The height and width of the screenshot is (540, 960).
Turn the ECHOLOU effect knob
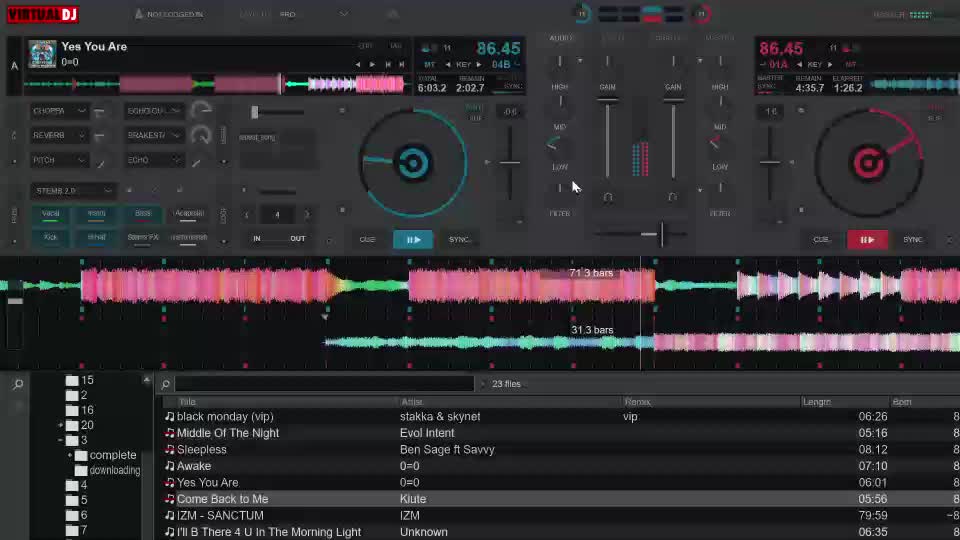point(201,111)
